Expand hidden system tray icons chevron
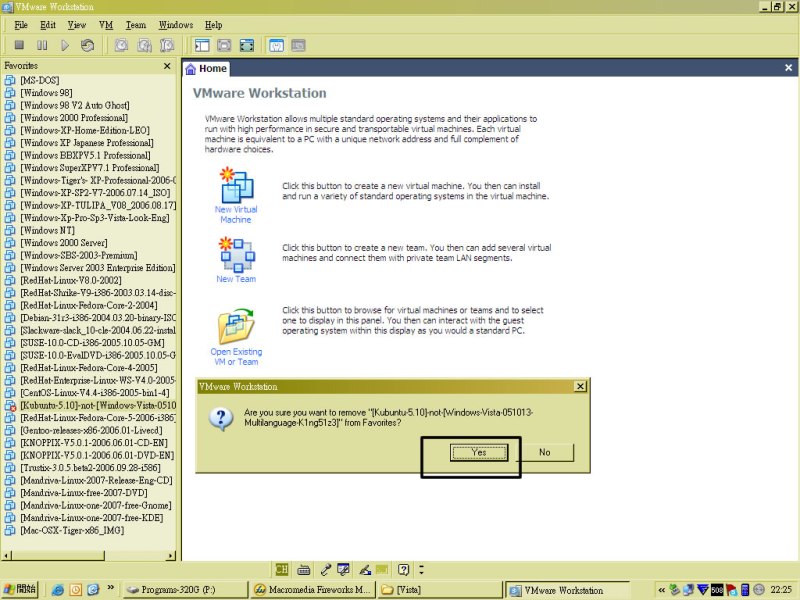 (x=661, y=590)
